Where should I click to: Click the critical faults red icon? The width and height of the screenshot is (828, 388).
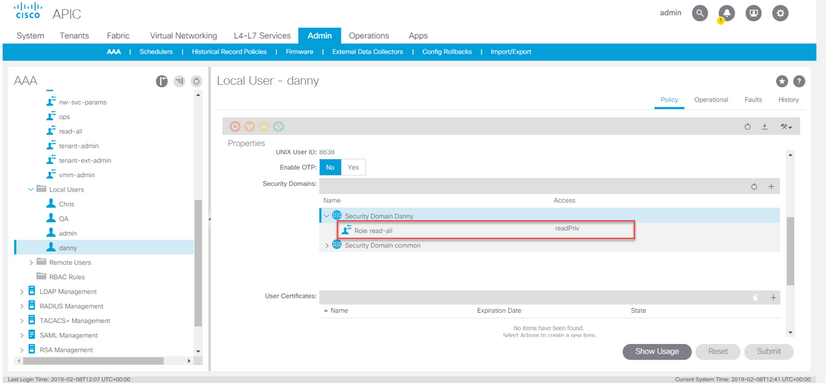point(235,127)
